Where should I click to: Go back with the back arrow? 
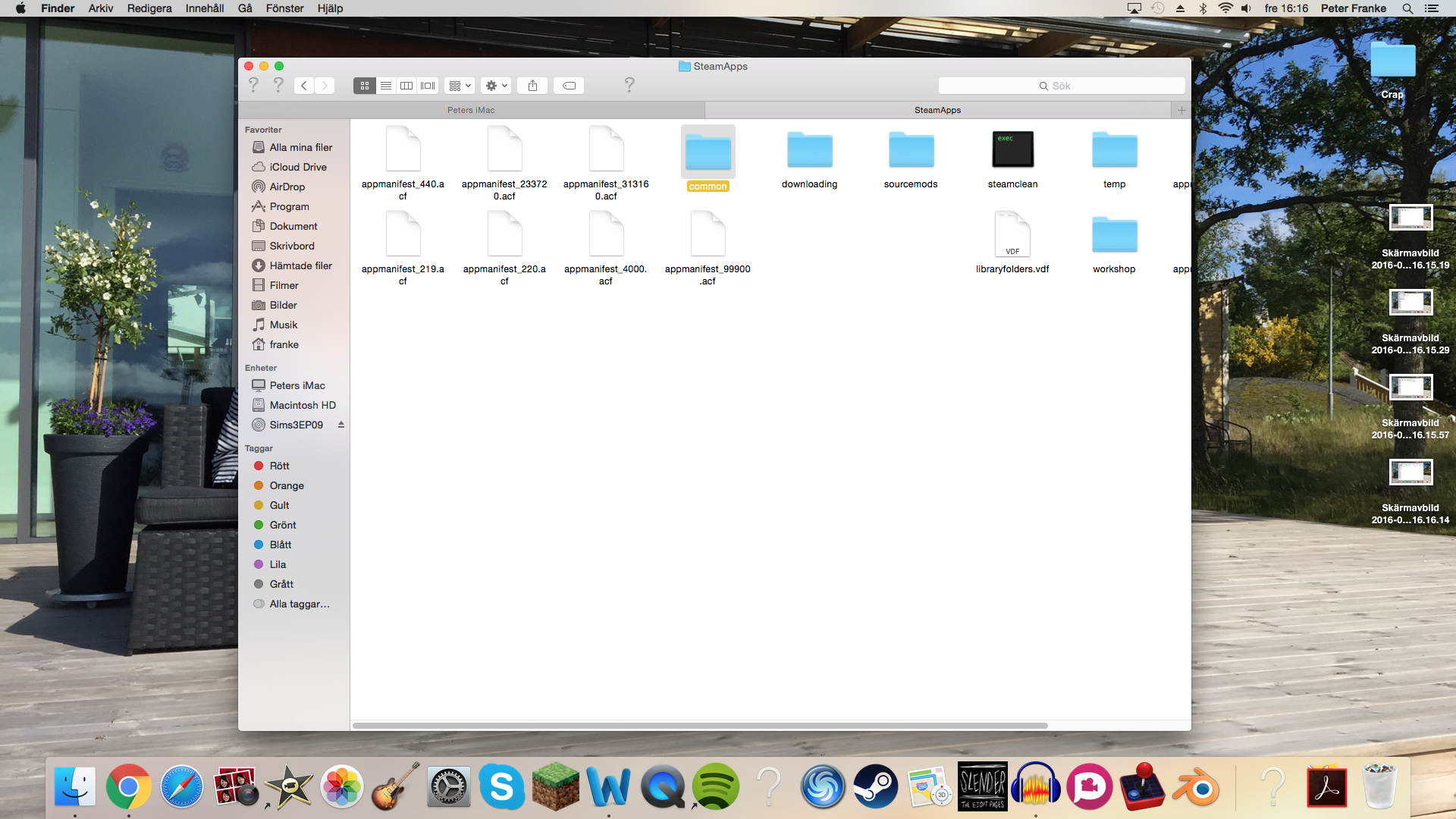click(x=304, y=86)
